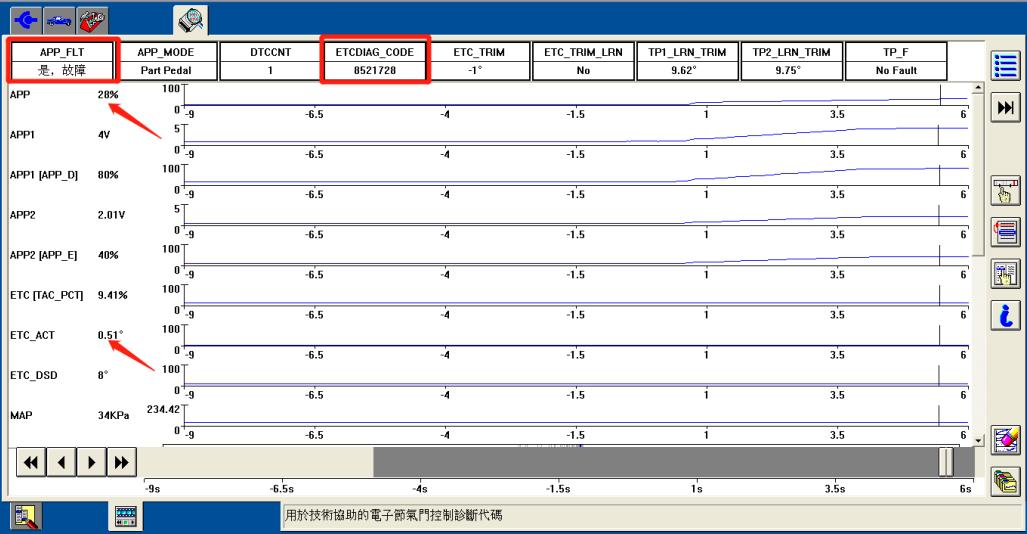Select the ETCDIAG_CODE 8521728 box
This screenshot has width=1027, height=534.
[x=375, y=61]
